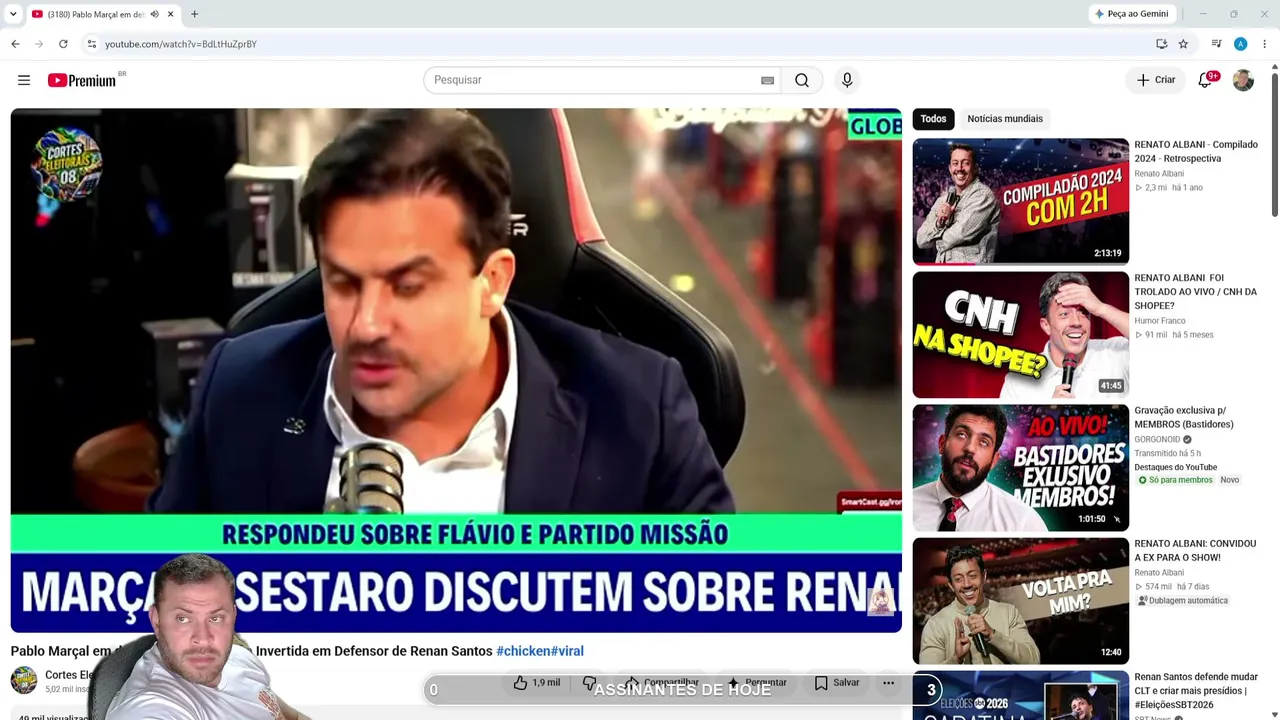Select the Notícias mundiais filter chip

click(1005, 119)
